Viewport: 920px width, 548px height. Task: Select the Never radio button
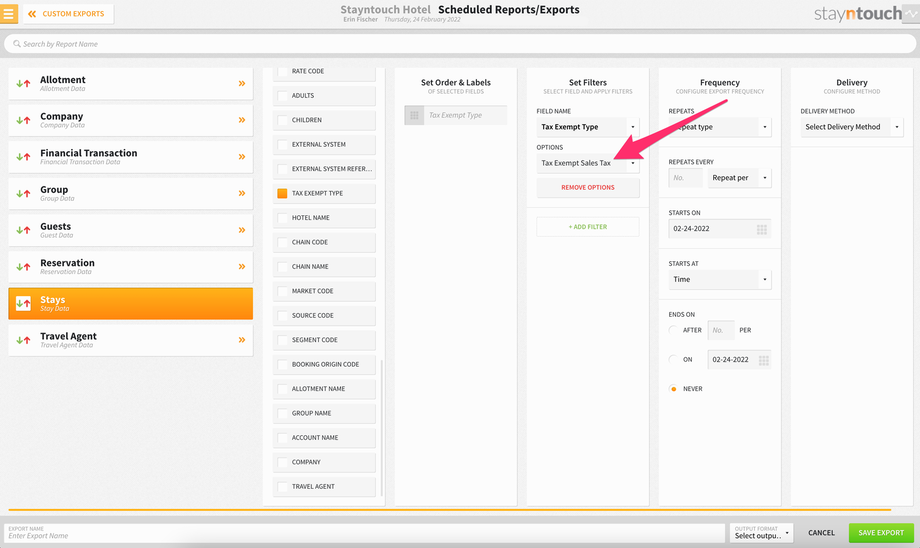(674, 389)
